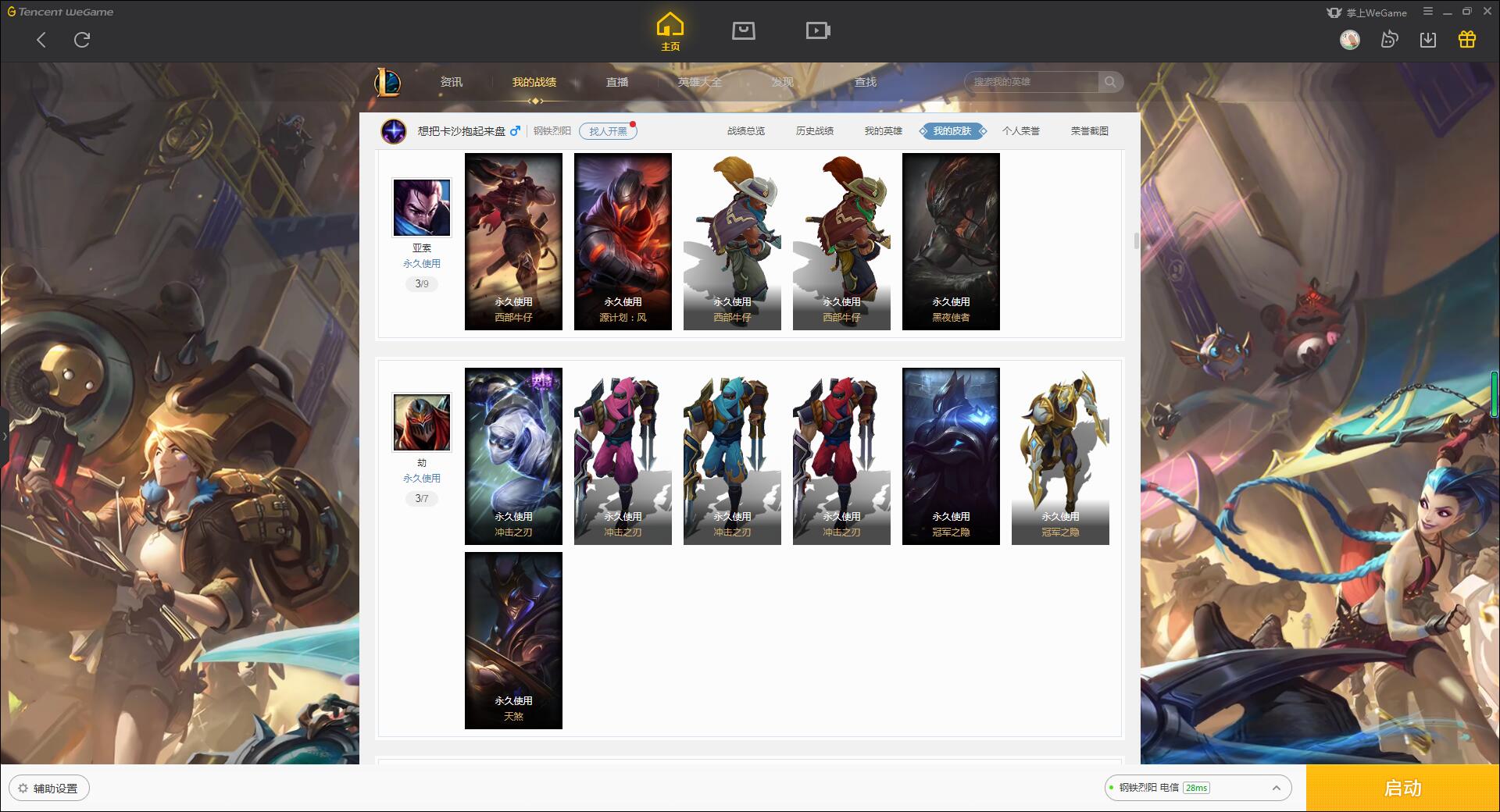Click the Tencent WeGame logo
This screenshot has width=1500, height=812.
[x=61, y=12]
